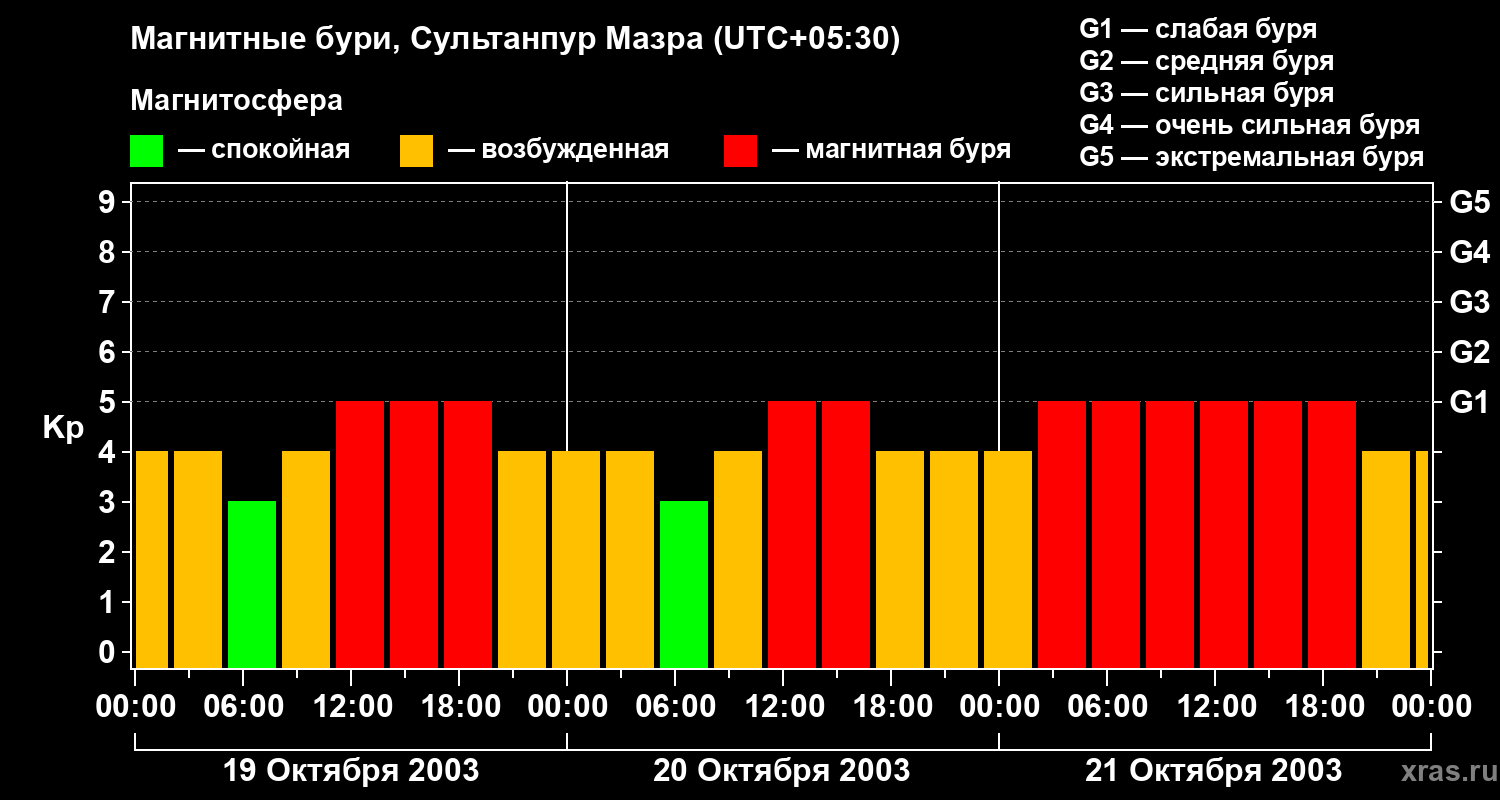Click the 18:00 time label for 20 October
This screenshot has height=800, width=1500.
(x=891, y=707)
